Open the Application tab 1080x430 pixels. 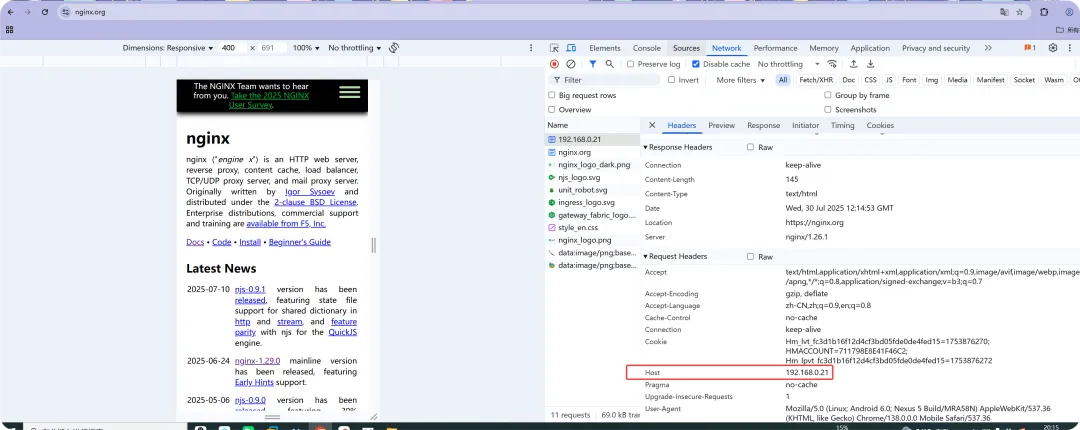pyautogui.click(x=870, y=48)
